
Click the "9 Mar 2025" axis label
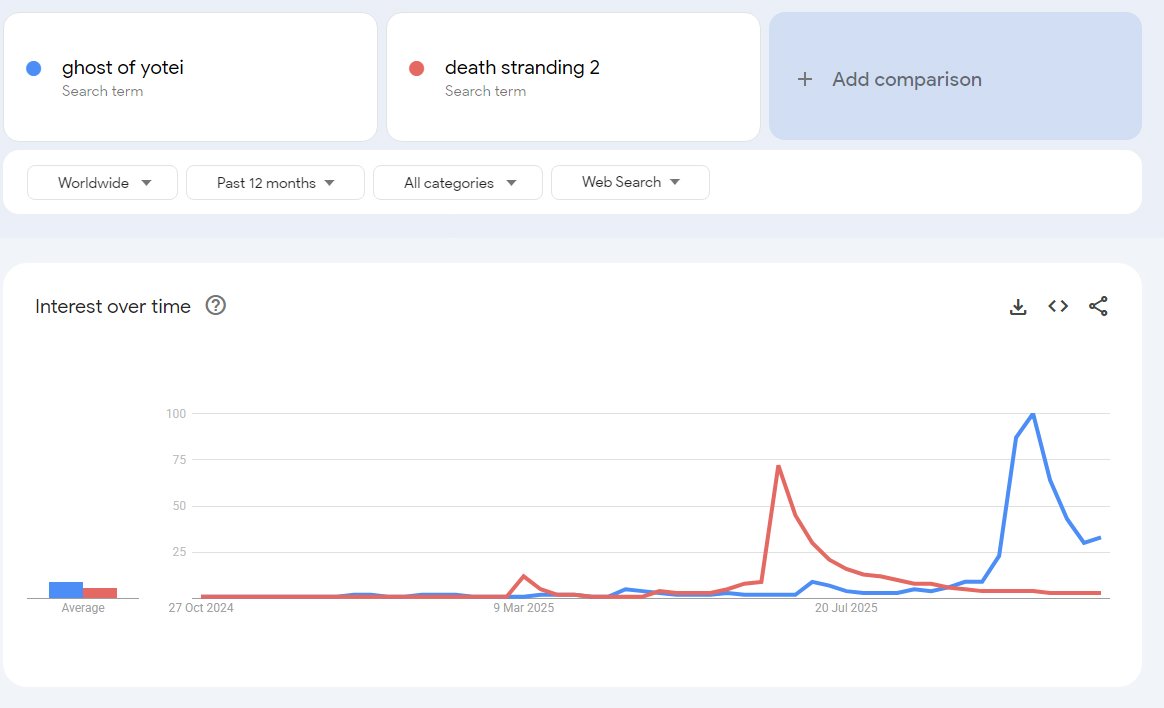pyautogui.click(x=523, y=608)
